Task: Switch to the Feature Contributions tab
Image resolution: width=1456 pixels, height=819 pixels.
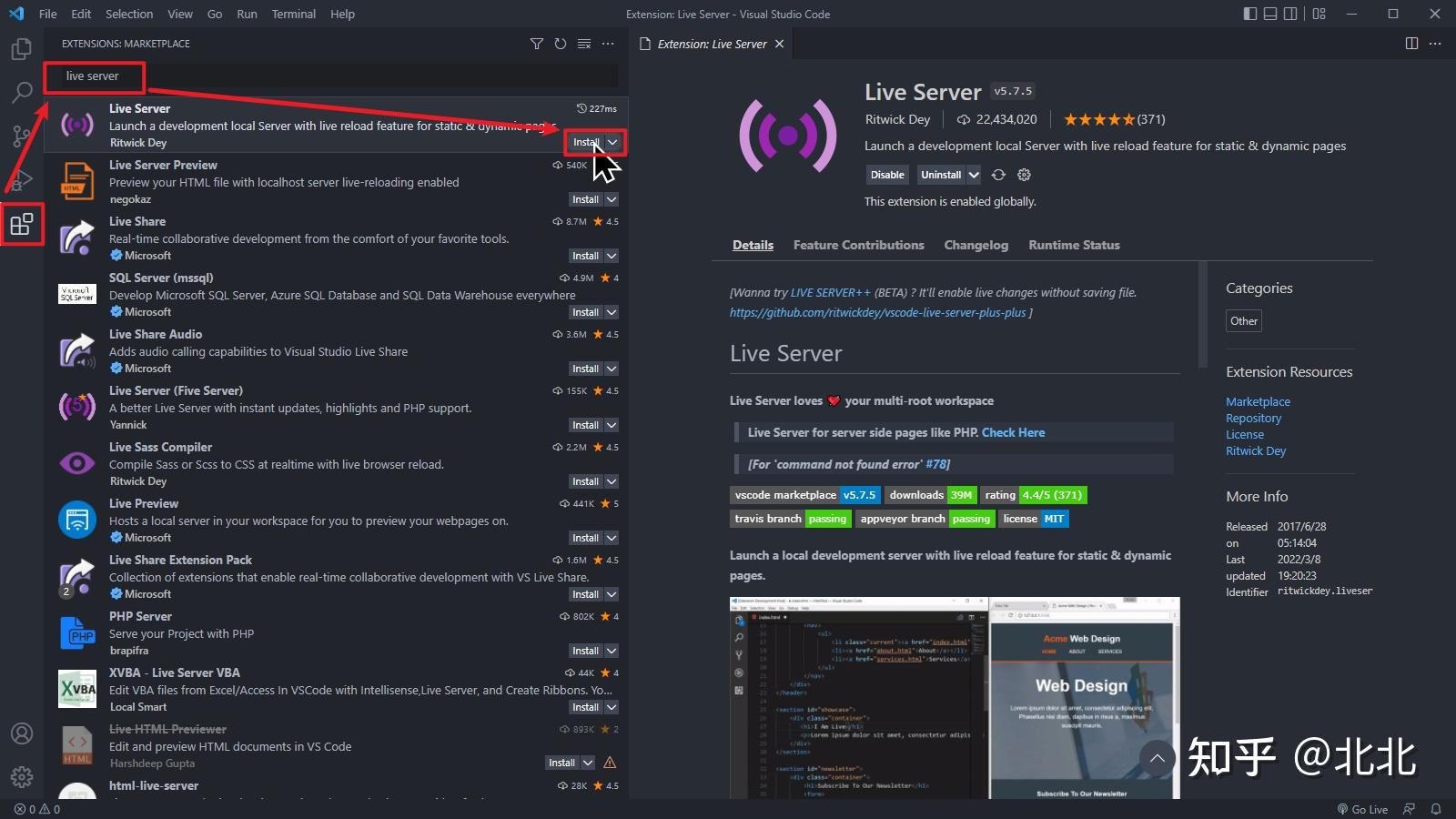Action: [858, 245]
